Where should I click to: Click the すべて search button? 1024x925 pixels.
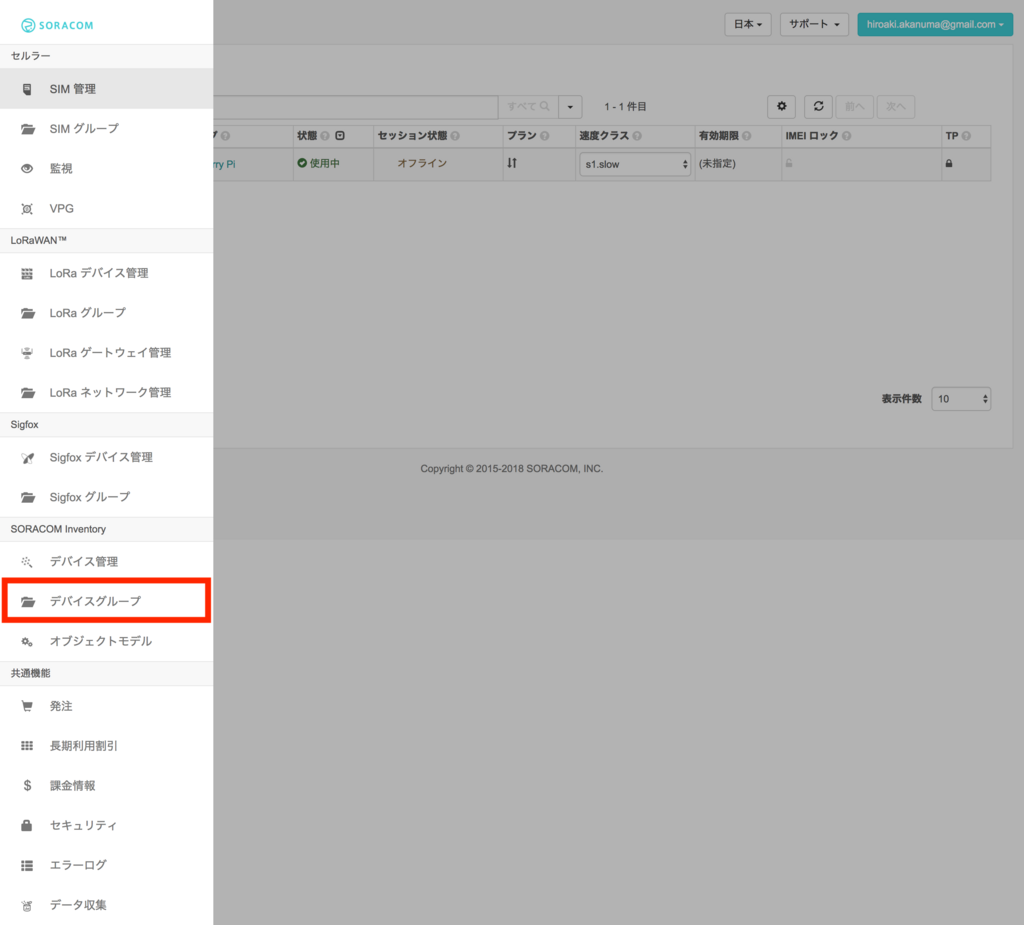point(528,106)
